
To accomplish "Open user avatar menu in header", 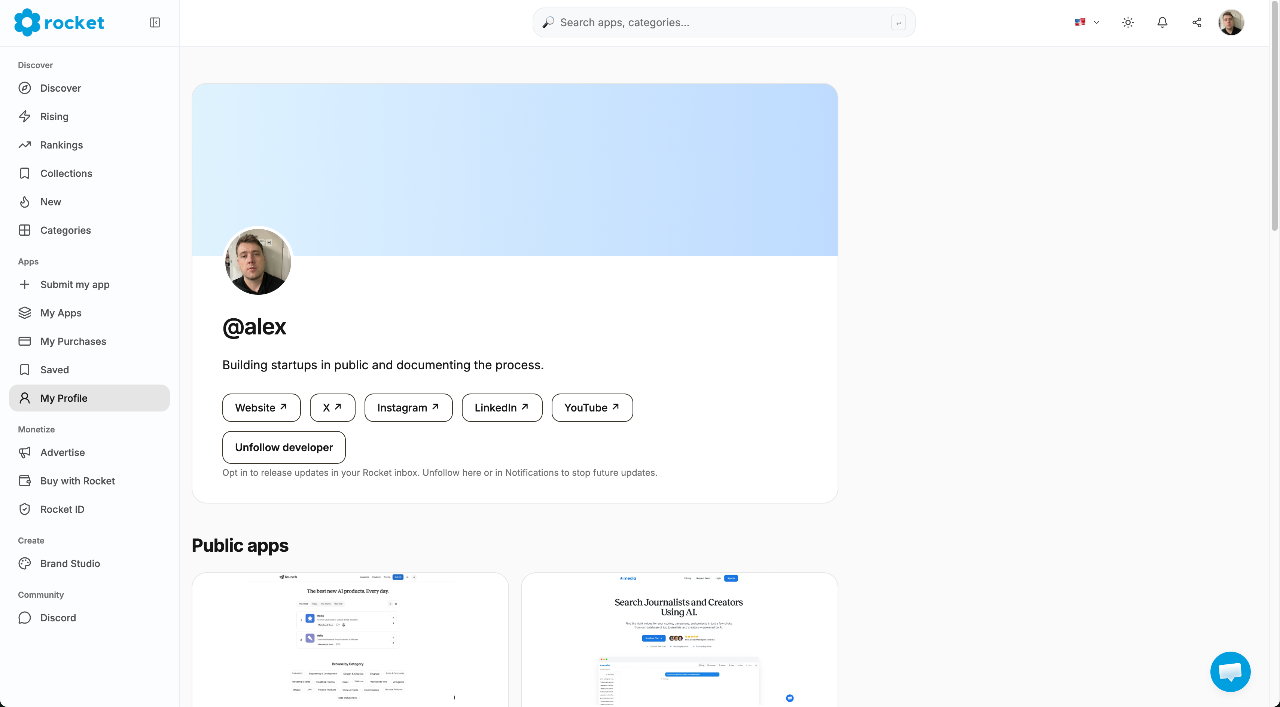I will [1231, 22].
